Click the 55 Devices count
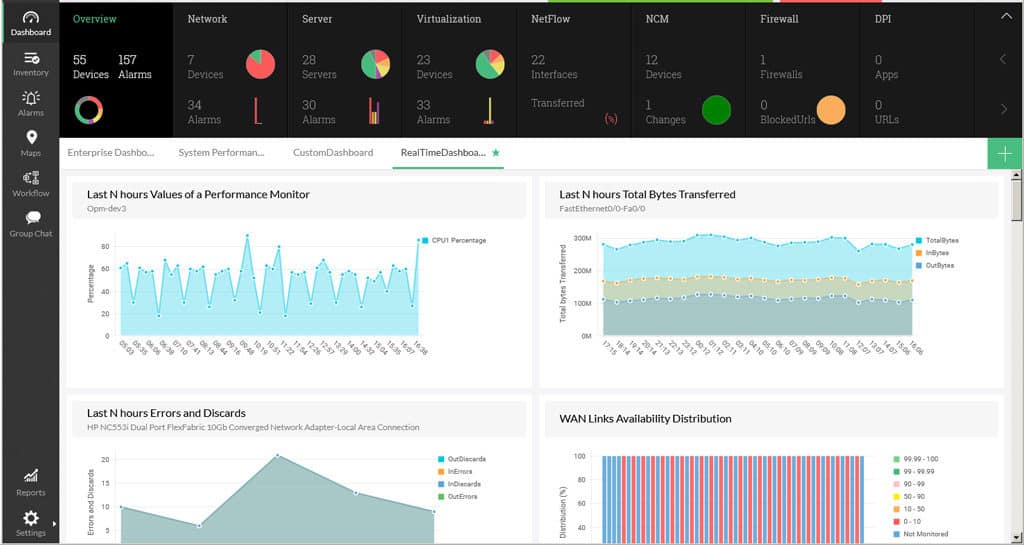 [91, 67]
